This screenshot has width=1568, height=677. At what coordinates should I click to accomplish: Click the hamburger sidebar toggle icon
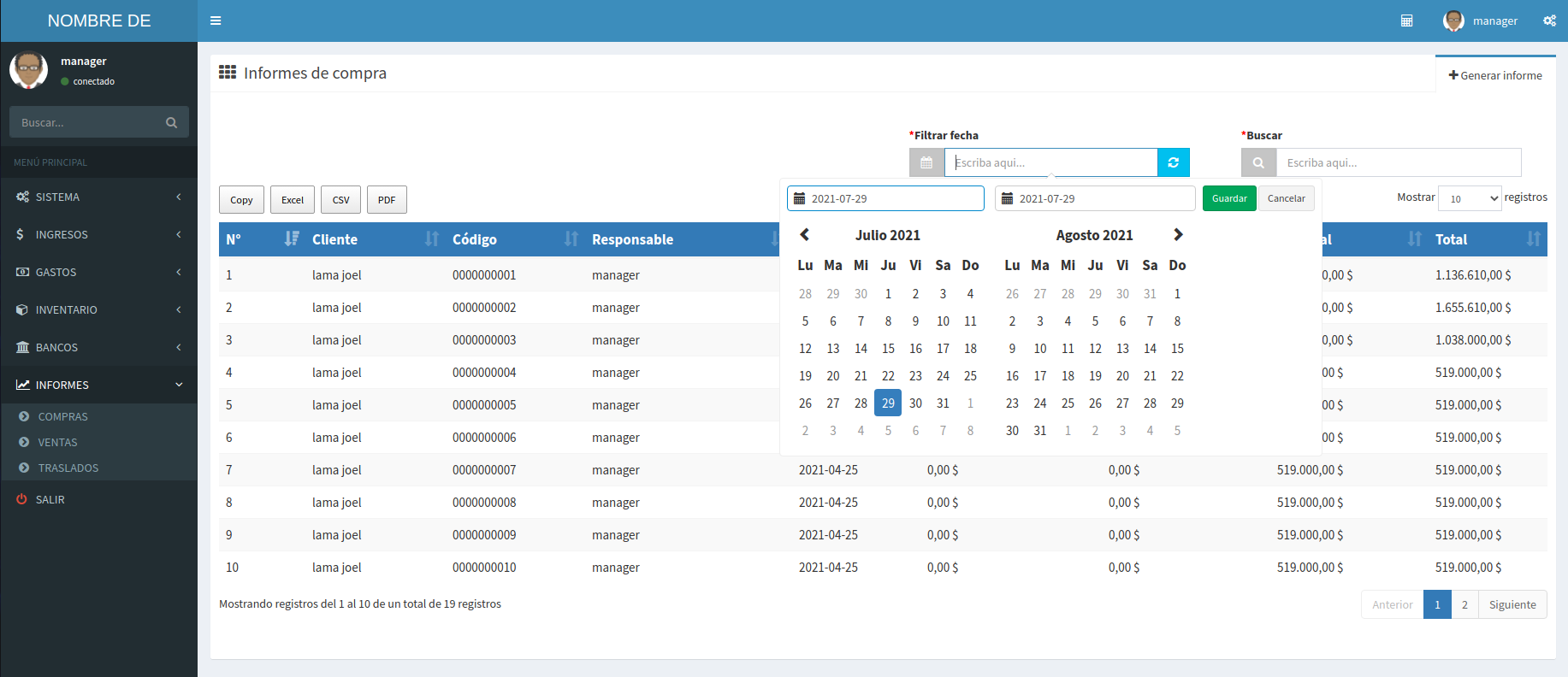(x=216, y=21)
